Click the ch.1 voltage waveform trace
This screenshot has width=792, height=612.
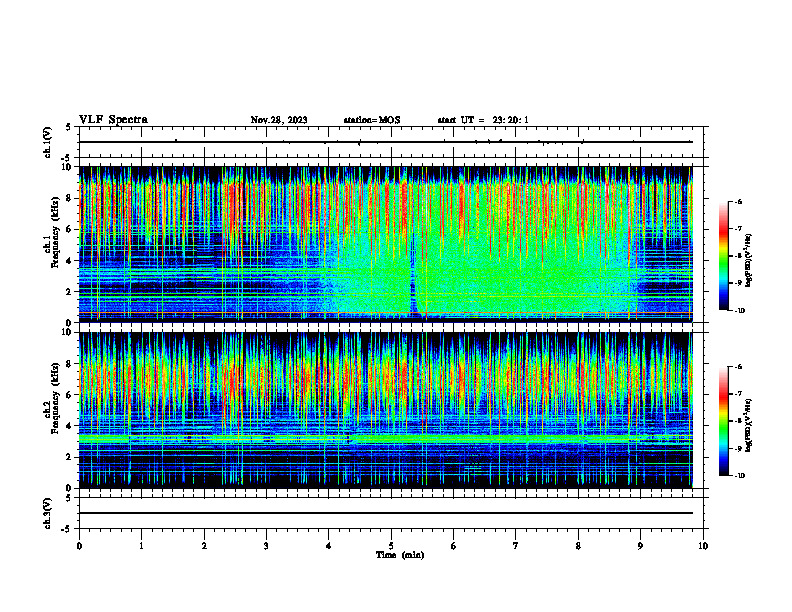point(386,142)
